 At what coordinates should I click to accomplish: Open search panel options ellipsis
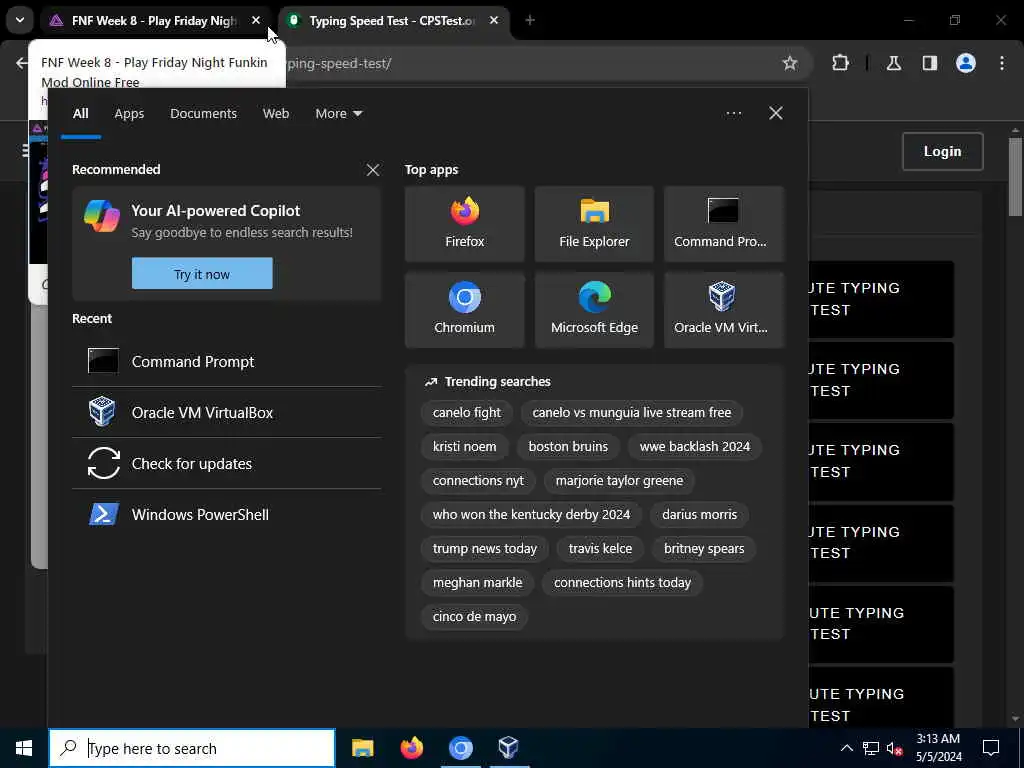tap(733, 113)
